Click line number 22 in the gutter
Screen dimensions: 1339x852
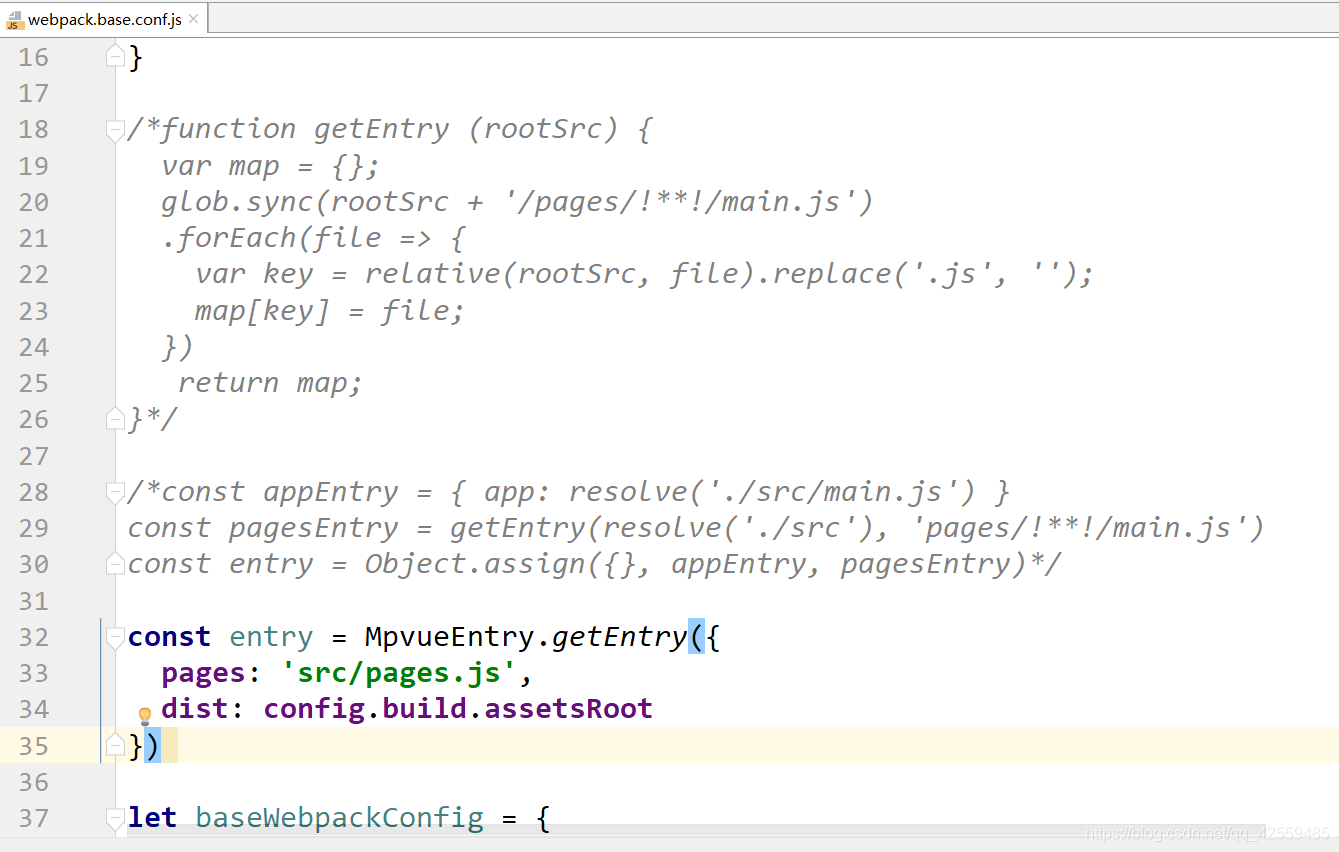[33, 274]
